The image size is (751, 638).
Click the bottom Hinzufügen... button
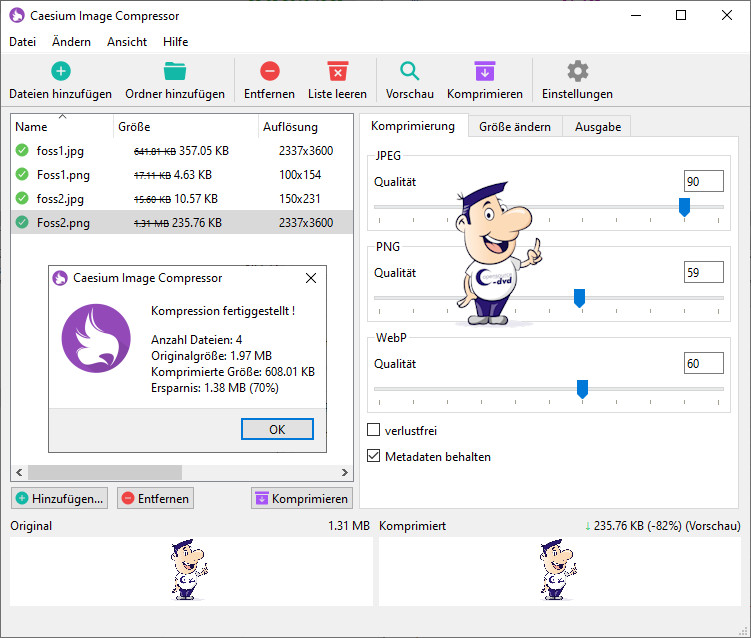(x=59, y=498)
